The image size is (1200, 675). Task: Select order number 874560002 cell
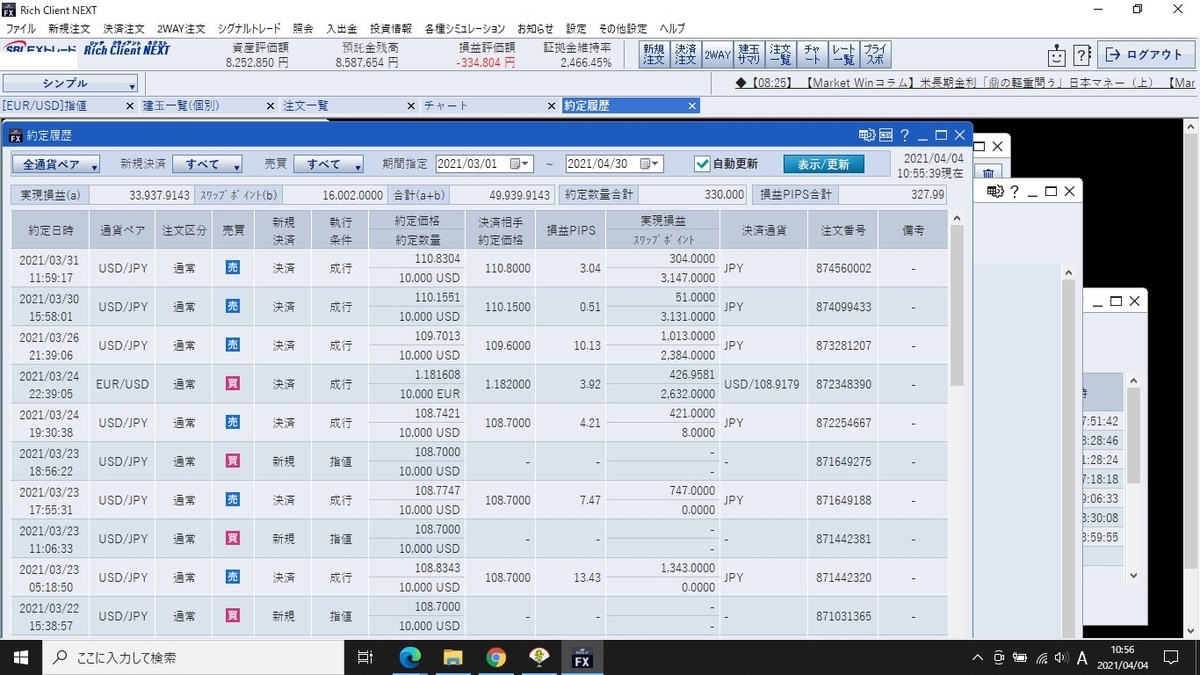(x=843, y=268)
